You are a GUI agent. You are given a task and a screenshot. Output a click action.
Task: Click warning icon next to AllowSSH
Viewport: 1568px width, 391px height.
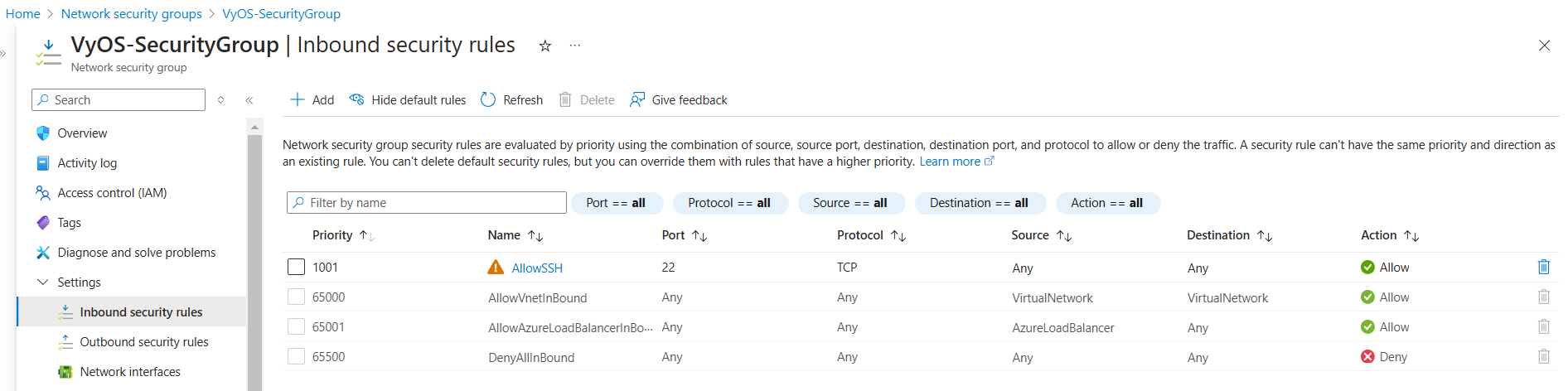496,268
